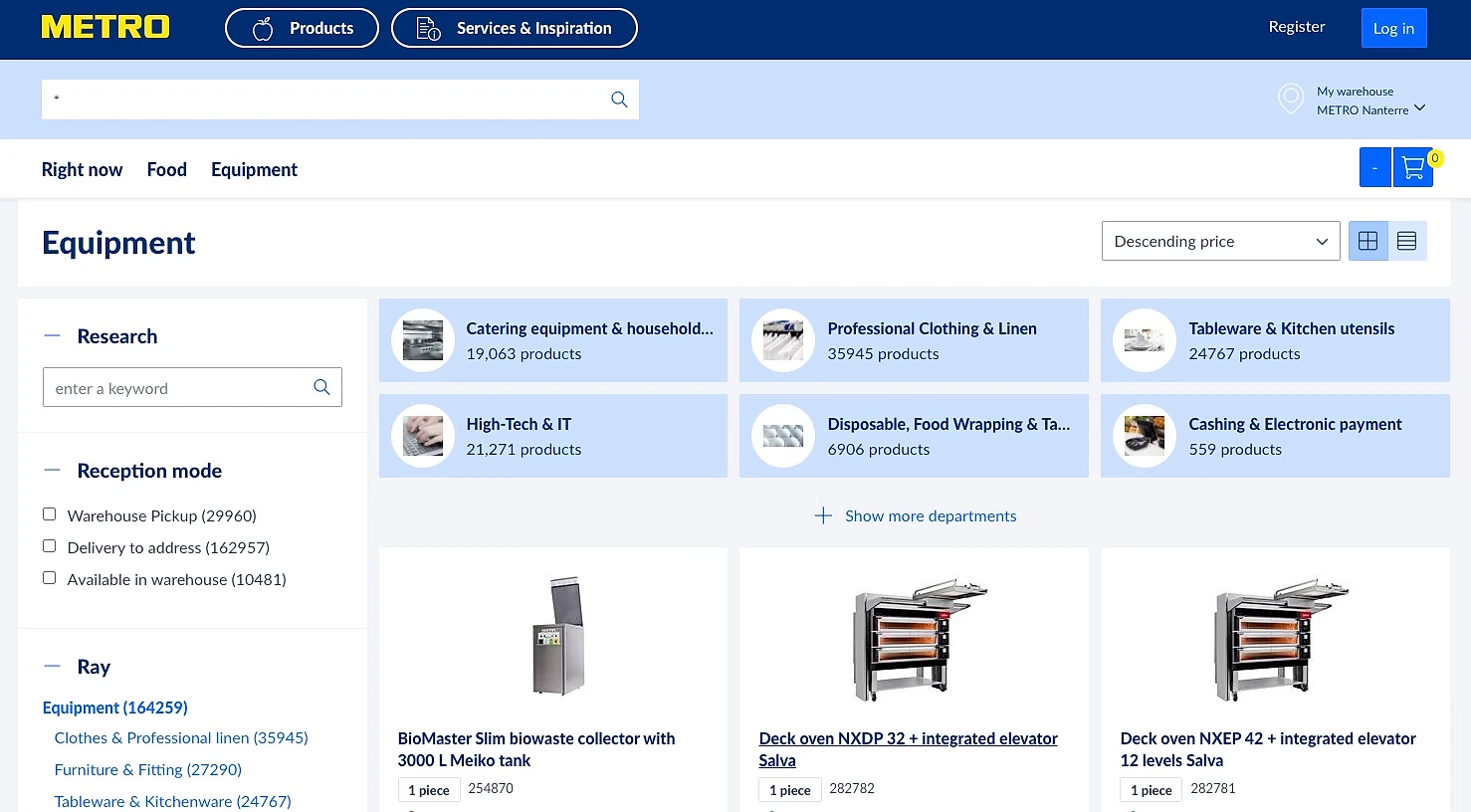
Task: Click the Tableware & Kitchen utensils thumbnail
Action: tap(1145, 340)
